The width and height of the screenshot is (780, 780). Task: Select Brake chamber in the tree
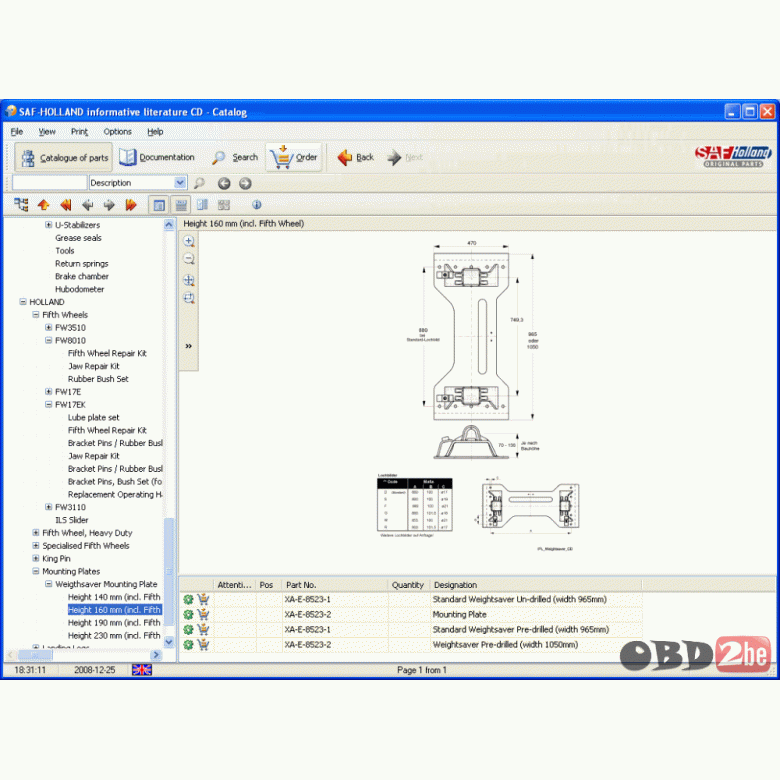82,276
